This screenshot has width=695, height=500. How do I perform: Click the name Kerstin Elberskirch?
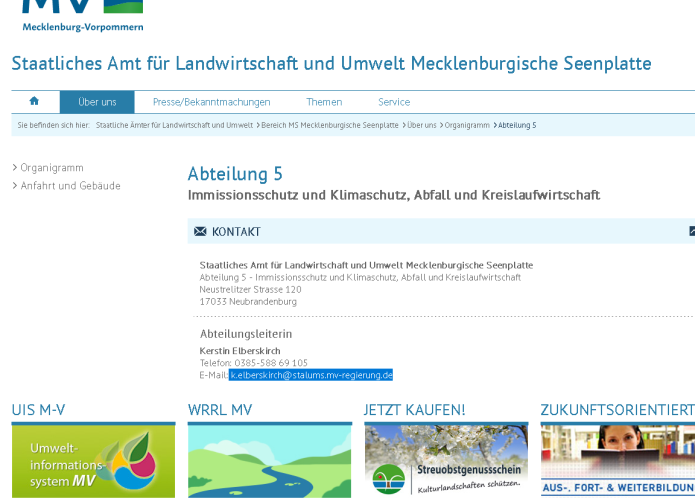[240, 351]
